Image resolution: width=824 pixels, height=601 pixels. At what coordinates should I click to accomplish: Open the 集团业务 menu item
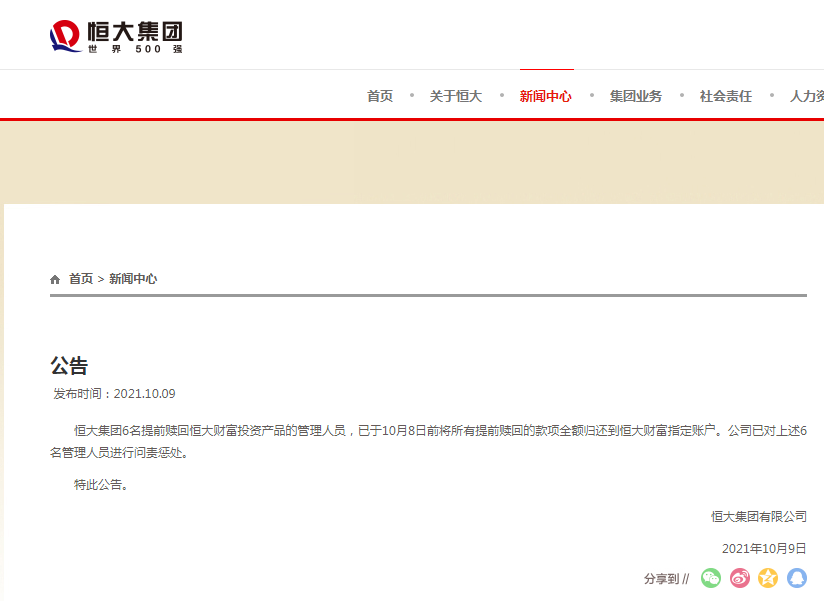[x=636, y=96]
